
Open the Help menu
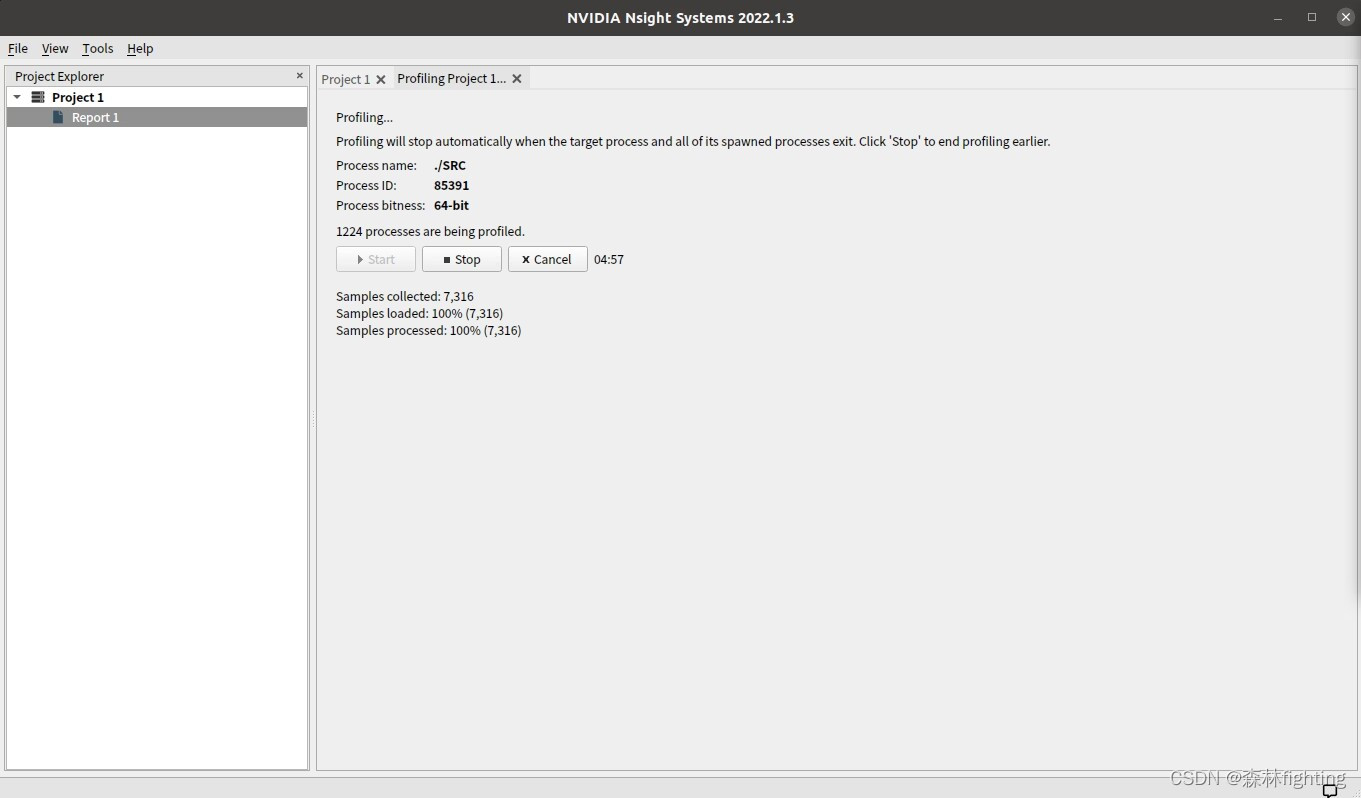140,48
